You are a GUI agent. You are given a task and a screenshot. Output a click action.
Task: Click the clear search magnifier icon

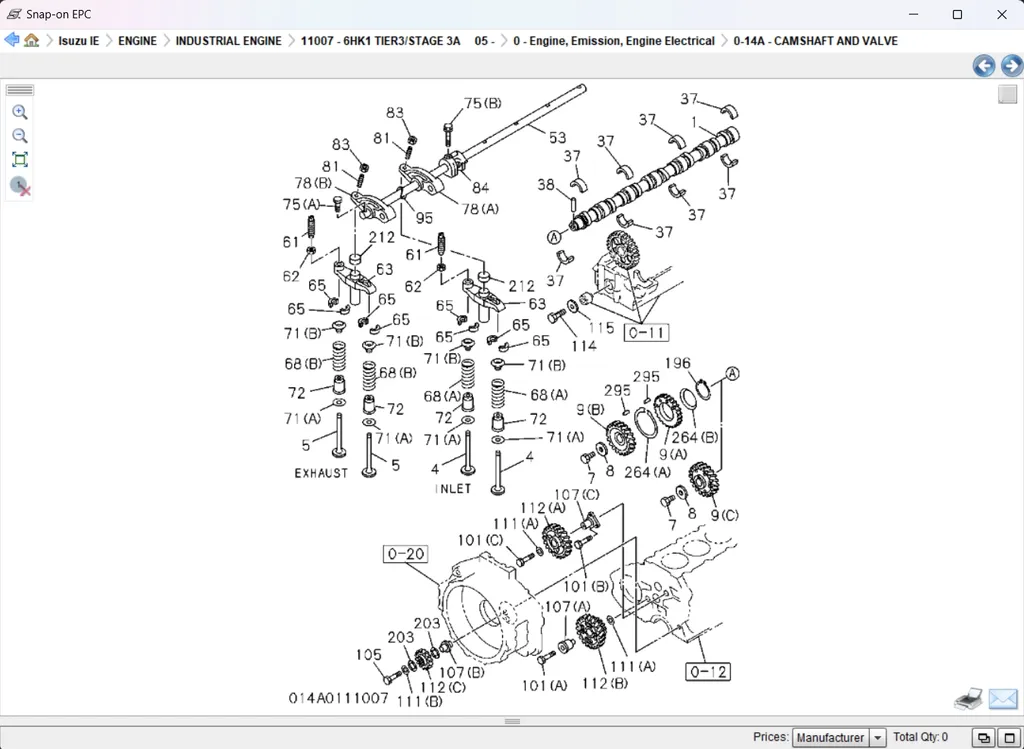(20, 186)
